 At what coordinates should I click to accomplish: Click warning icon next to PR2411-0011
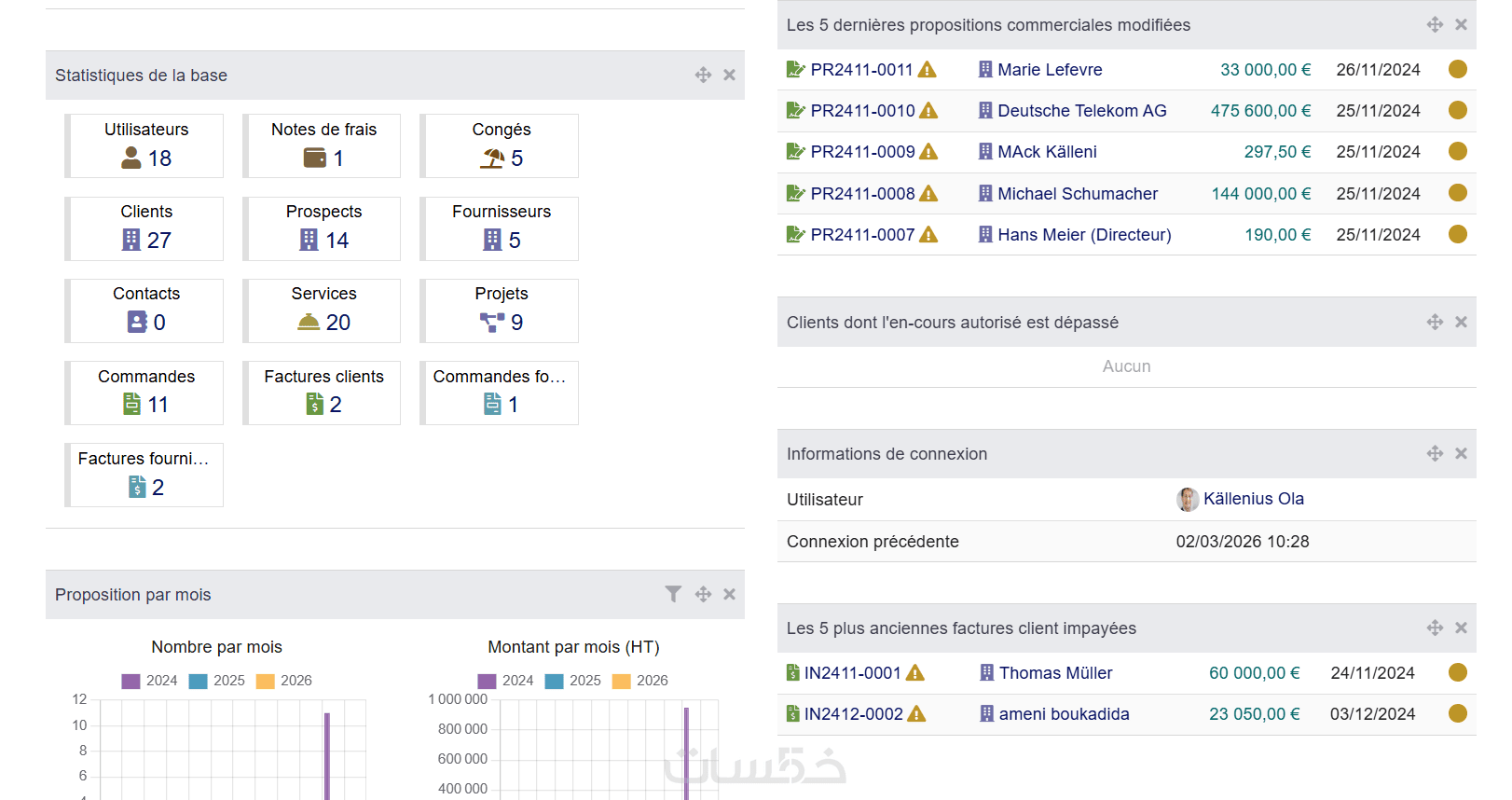click(928, 70)
